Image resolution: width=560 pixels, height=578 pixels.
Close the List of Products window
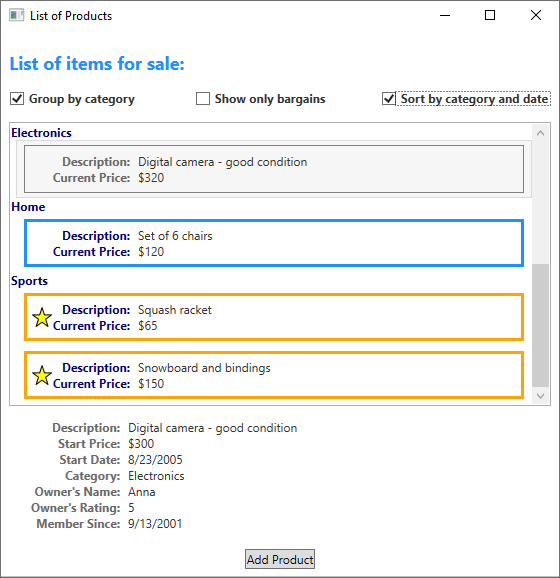tap(536, 15)
